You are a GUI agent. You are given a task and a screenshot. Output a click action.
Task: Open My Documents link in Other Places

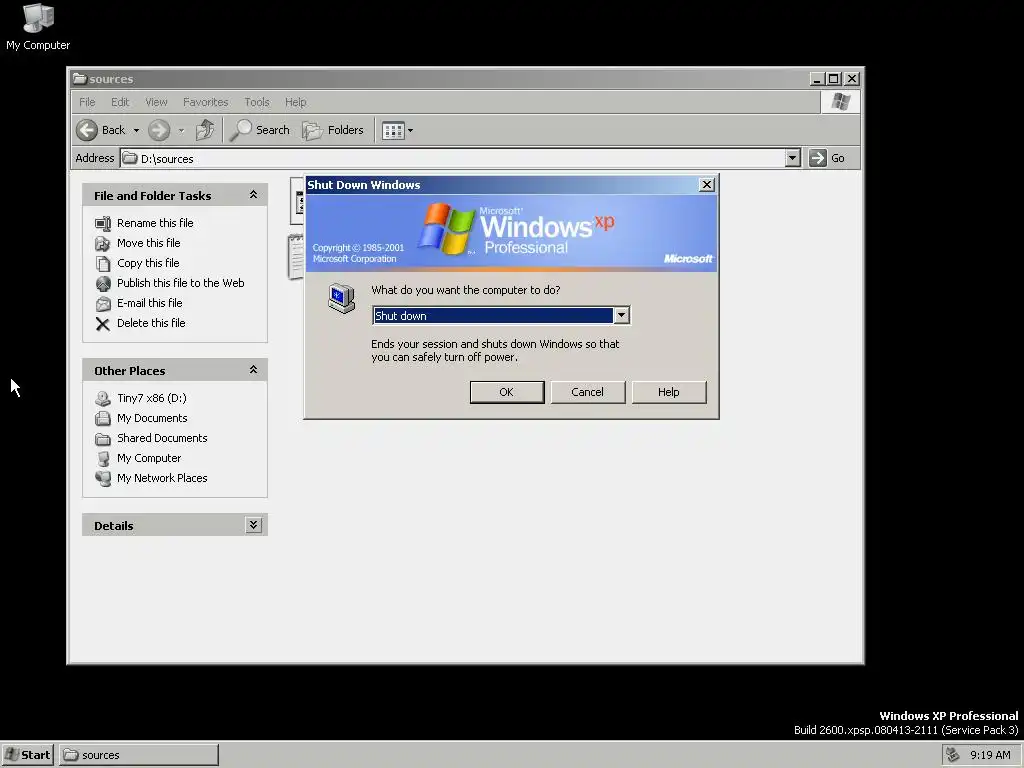coord(152,418)
